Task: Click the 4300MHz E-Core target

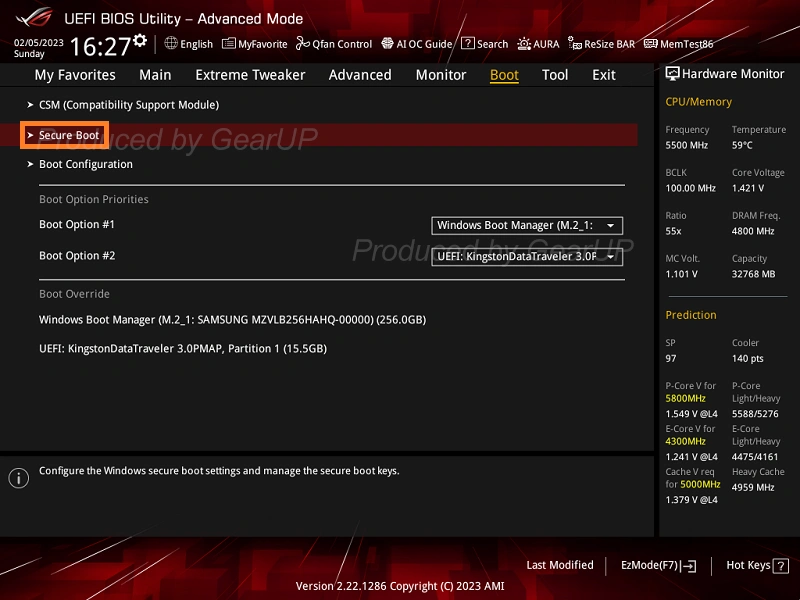Action: 685,441
